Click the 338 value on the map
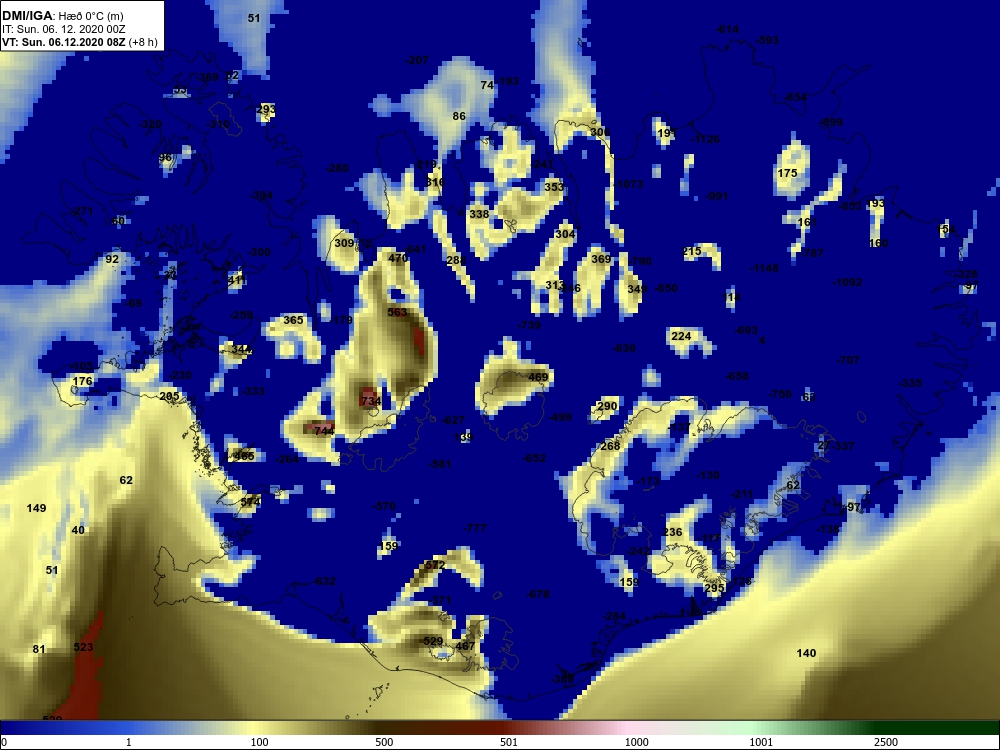The image size is (1000, 750). tap(479, 214)
